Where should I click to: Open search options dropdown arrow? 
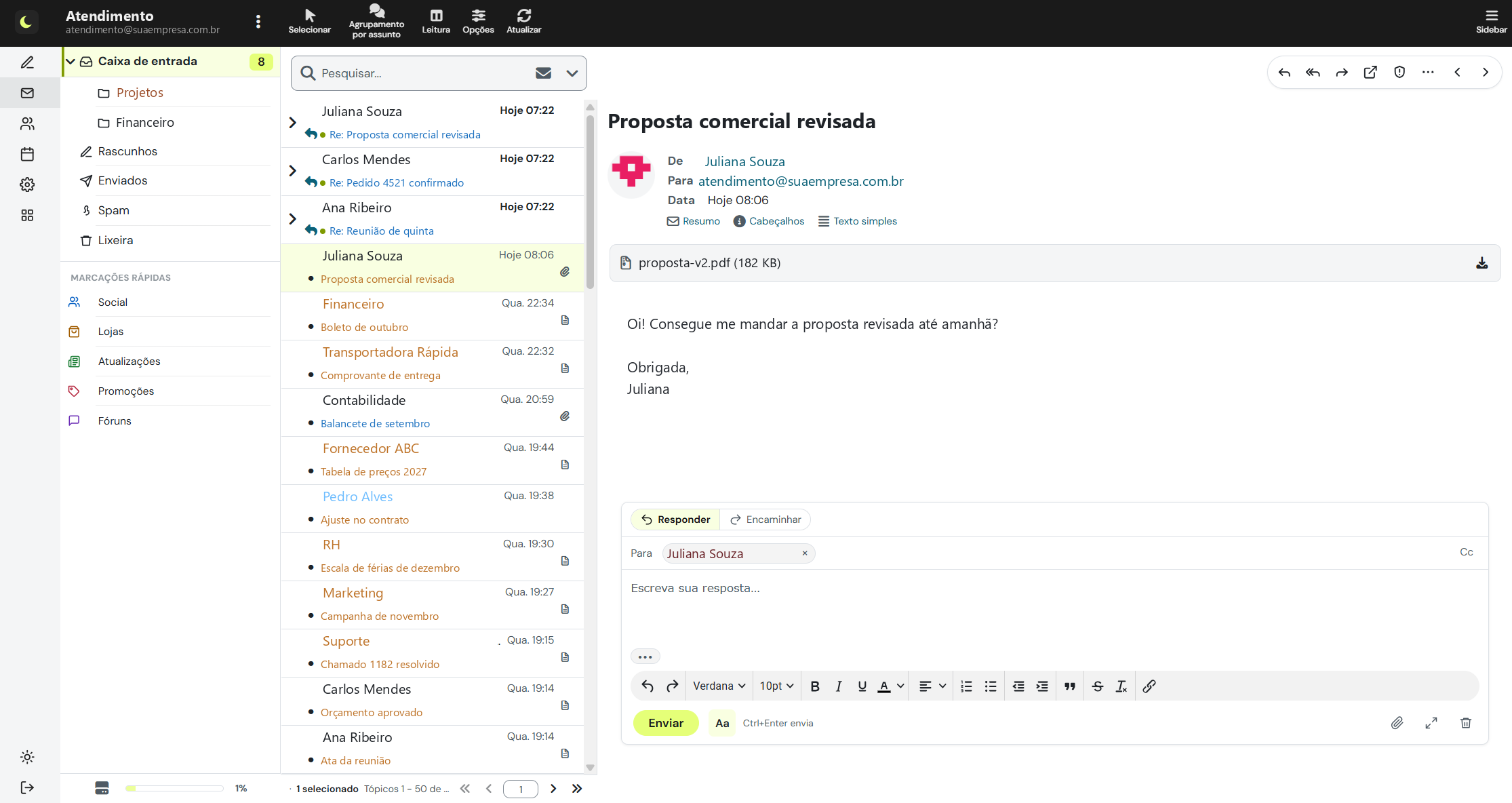[572, 73]
